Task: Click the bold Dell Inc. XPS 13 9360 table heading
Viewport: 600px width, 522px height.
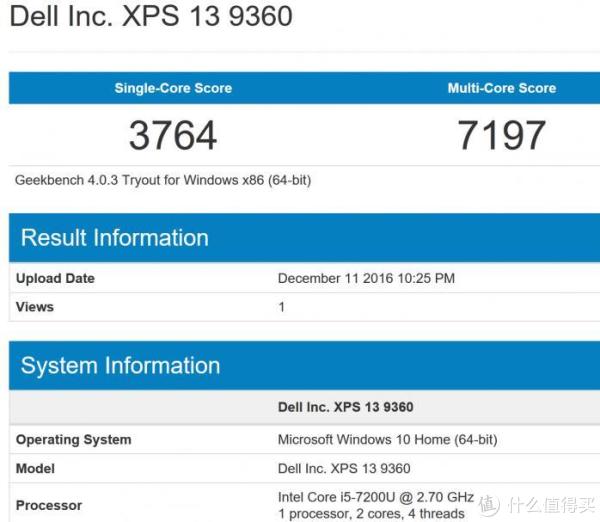Action: pos(345,407)
